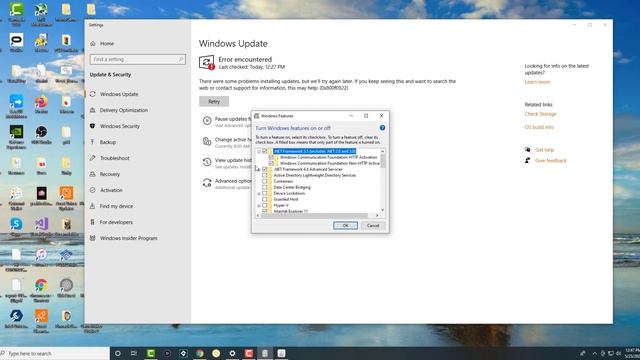The width and height of the screenshot is (640, 360).
Task: Click the Change active hours icon
Action: 207,141
